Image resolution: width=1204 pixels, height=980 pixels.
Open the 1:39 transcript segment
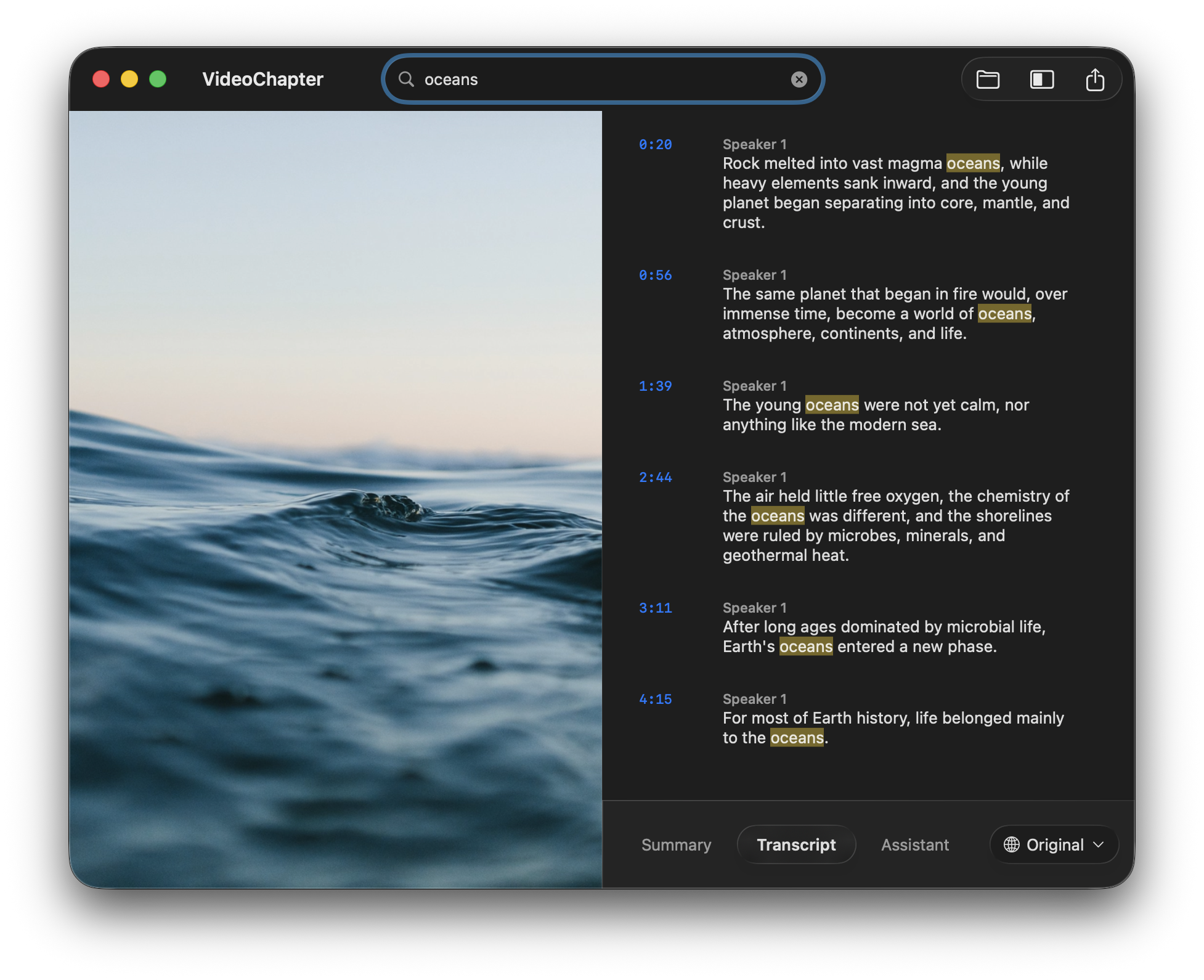point(655,385)
